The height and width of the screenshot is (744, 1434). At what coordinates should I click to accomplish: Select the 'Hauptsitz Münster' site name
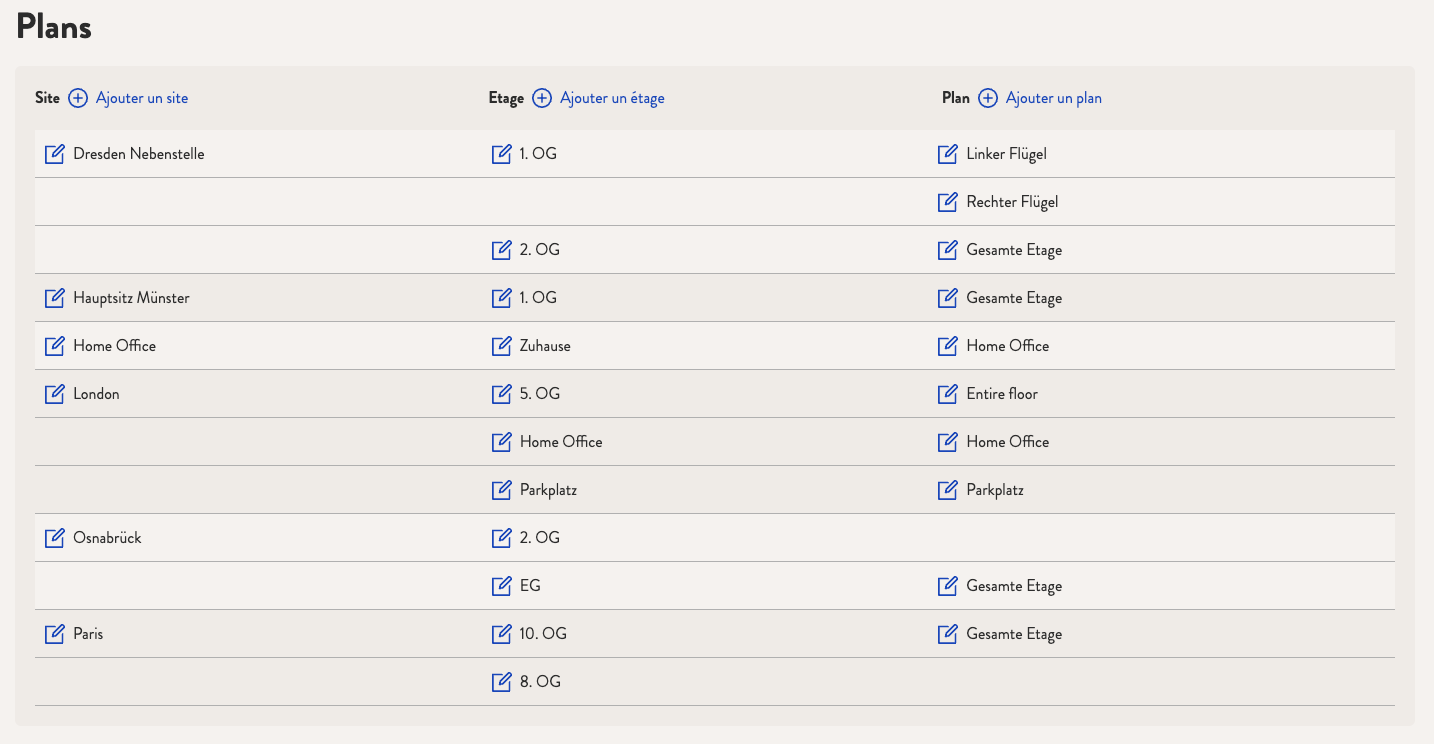pos(131,298)
